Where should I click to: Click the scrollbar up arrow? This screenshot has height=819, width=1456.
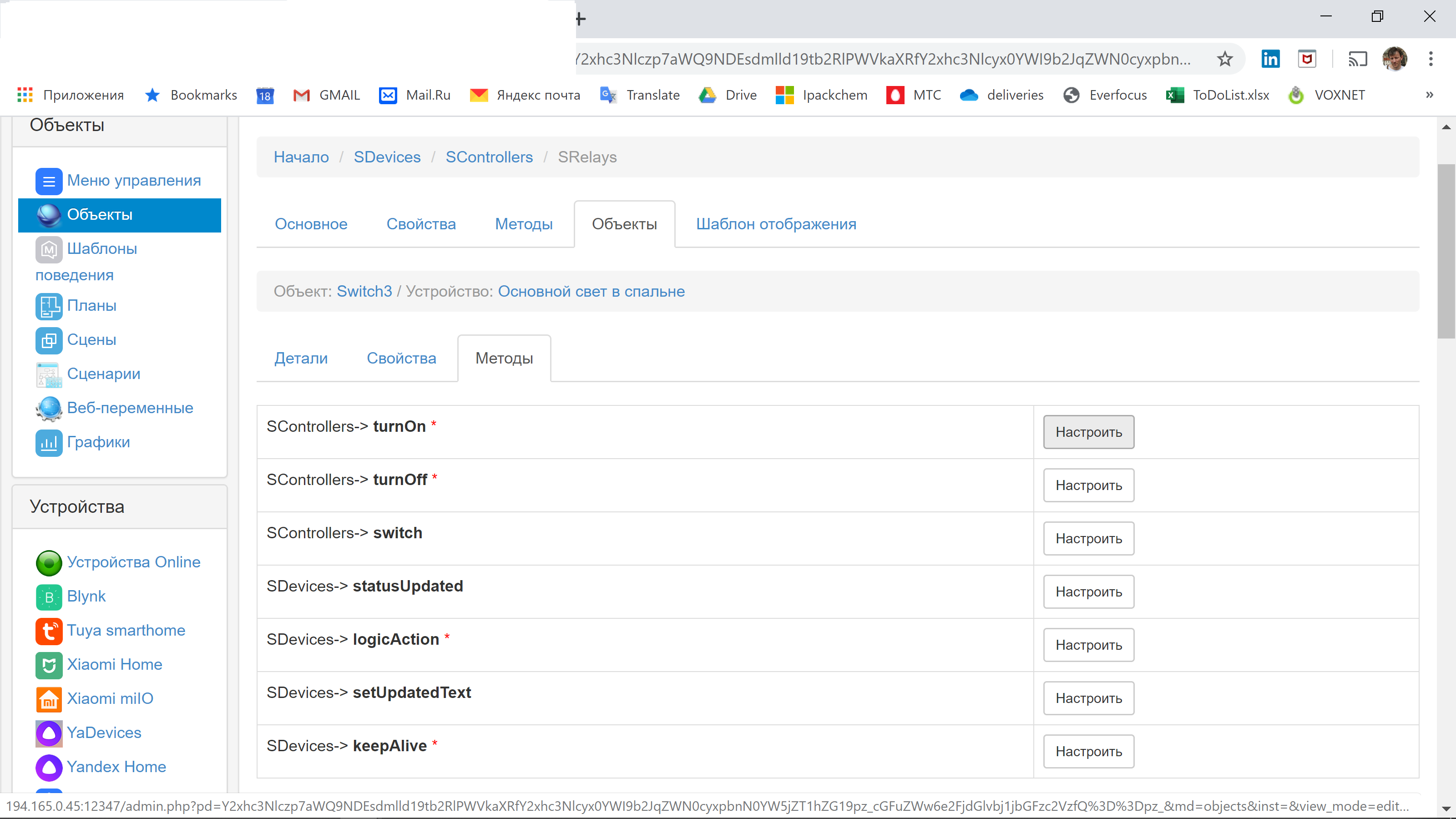click(1446, 126)
